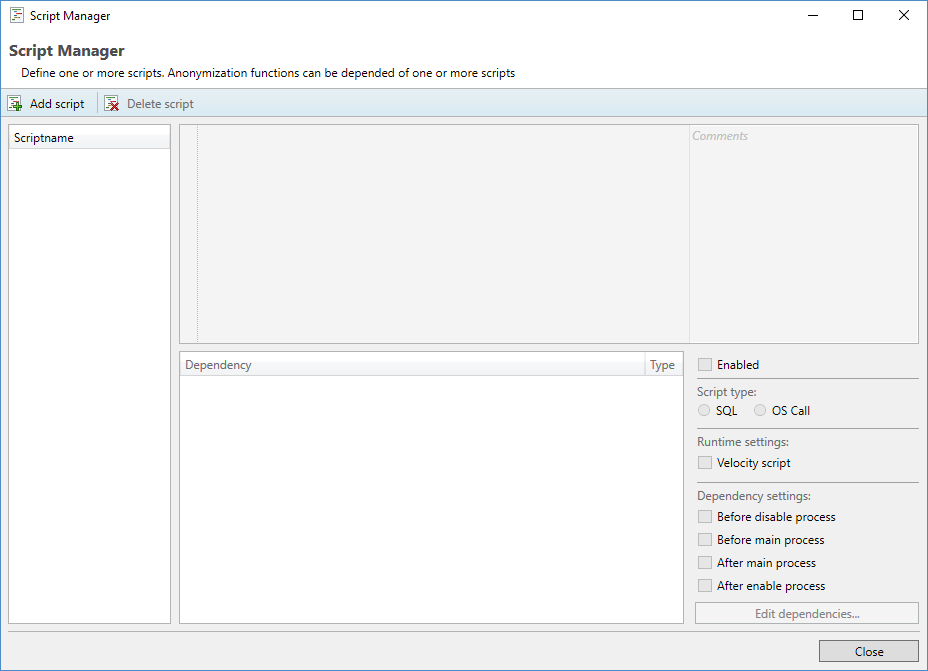Viewport: 928px width, 671px height.
Task: Click the Type column header
Action: [663, 365]
